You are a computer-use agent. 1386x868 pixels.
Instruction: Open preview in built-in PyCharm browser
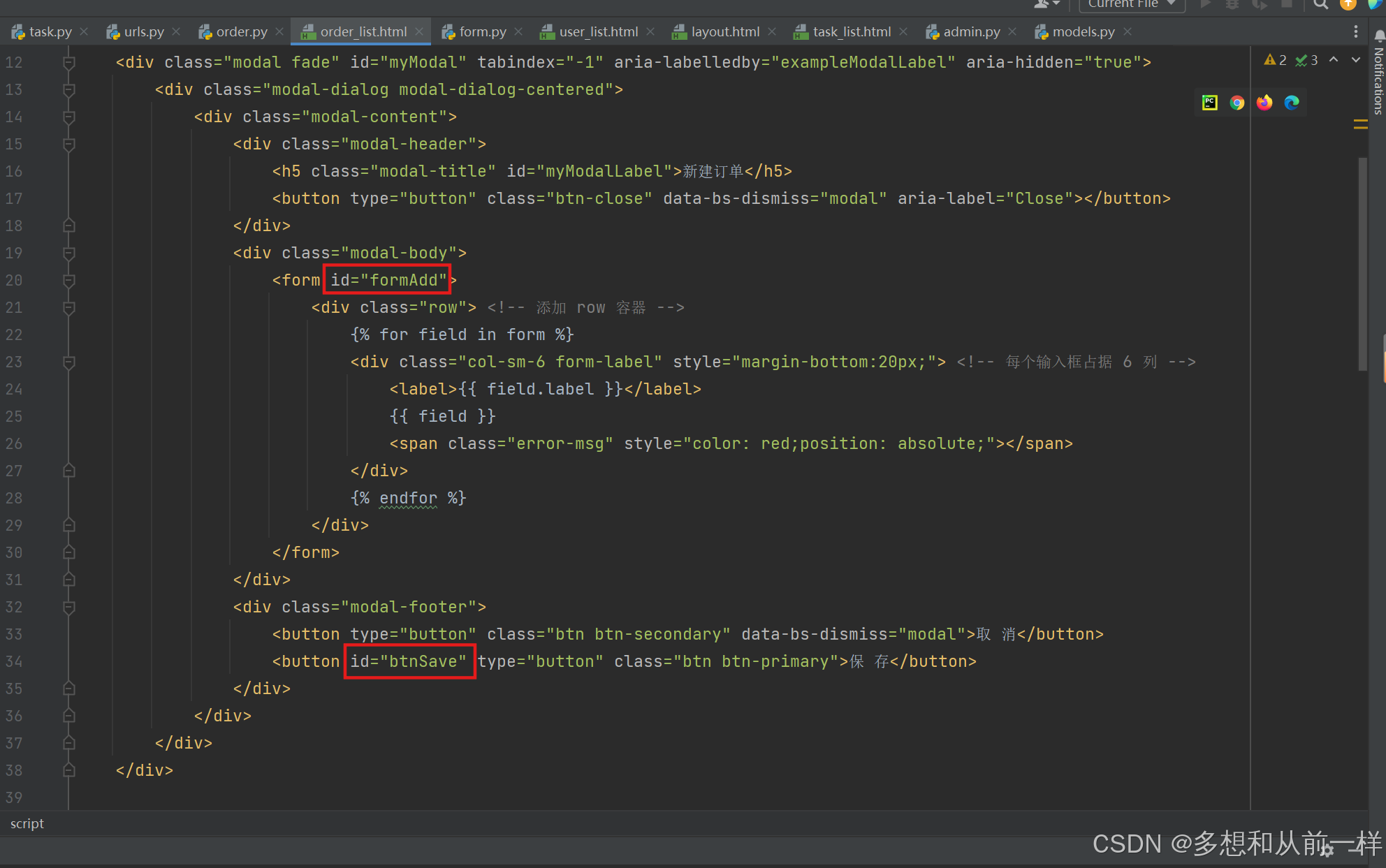tap(1209, 103)
